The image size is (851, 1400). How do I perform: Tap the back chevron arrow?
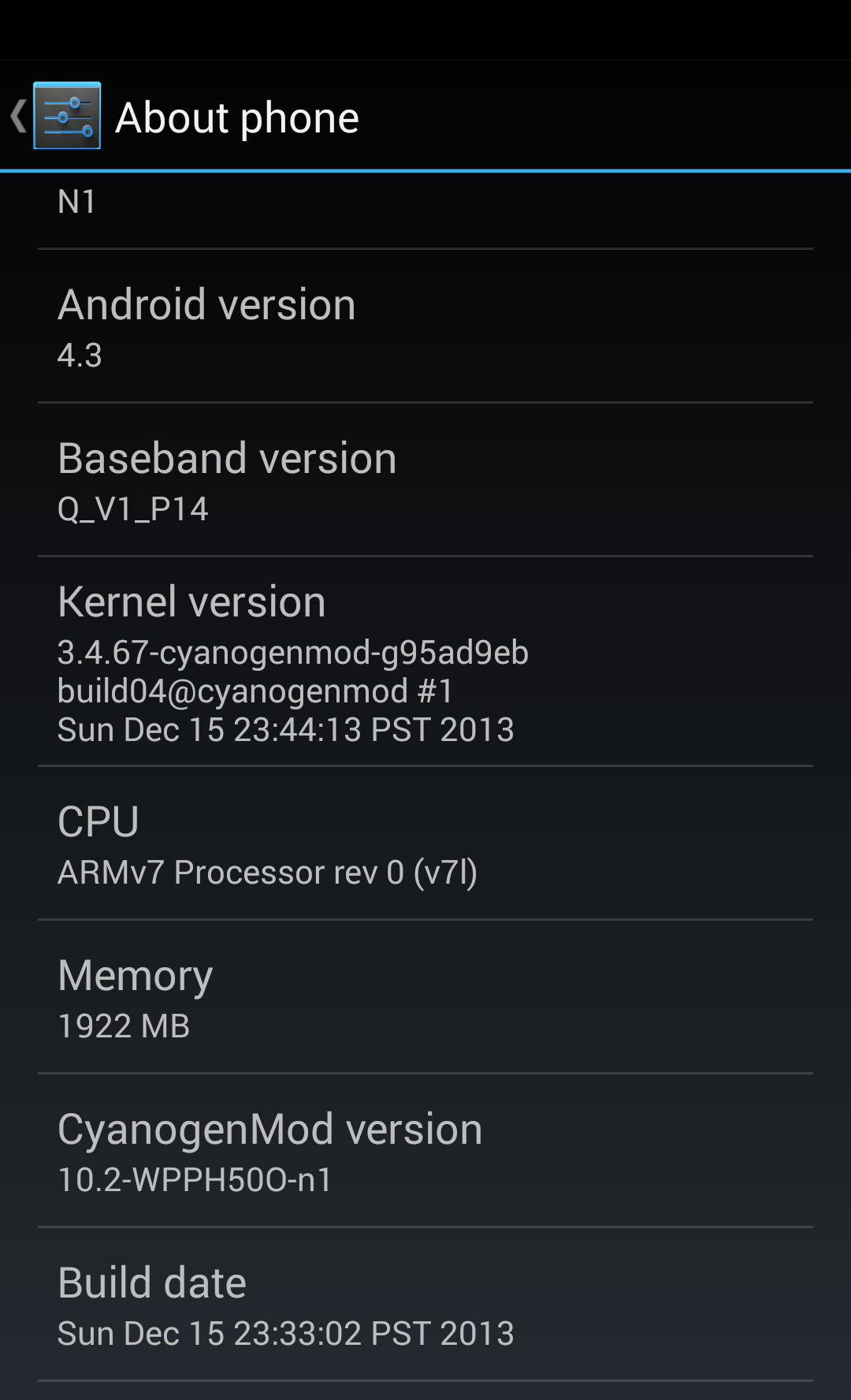pos(18,117)
